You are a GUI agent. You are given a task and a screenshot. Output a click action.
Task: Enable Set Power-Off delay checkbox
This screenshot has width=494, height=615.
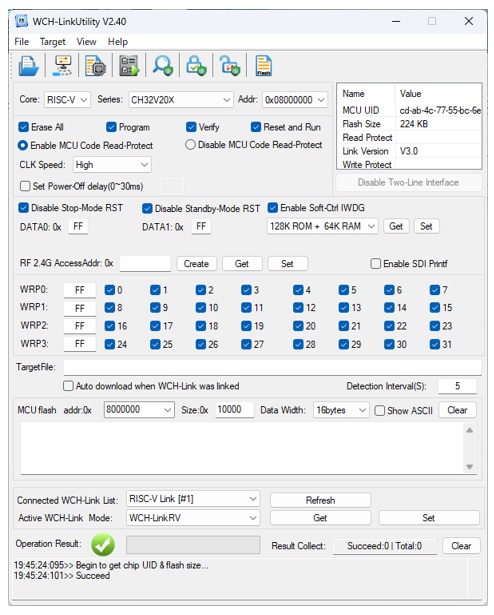tap(25, 186)
